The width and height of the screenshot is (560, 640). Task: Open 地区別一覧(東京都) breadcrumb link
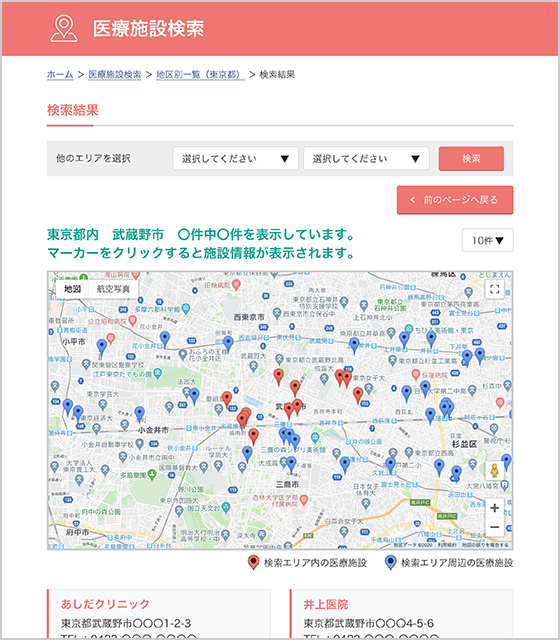click(200, 74)
